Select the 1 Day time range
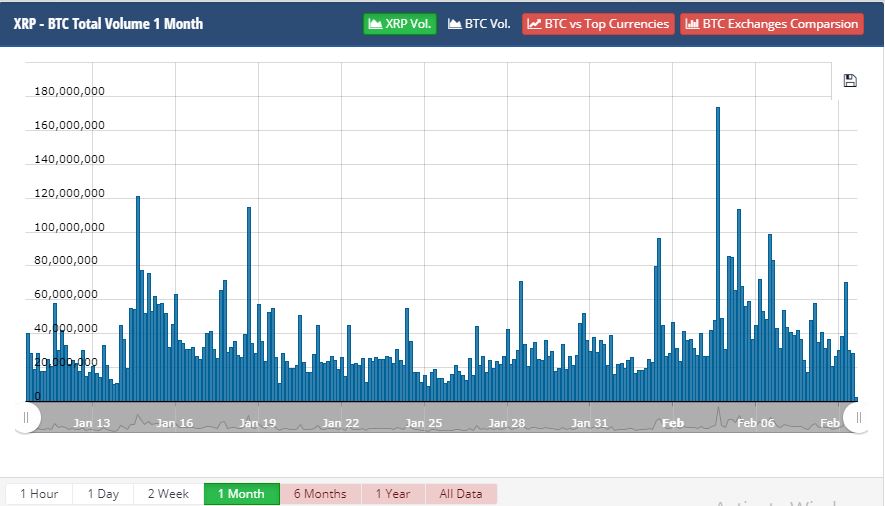Image resolution: width=885 pixels, height=506 pixels. tap(103, 494)
